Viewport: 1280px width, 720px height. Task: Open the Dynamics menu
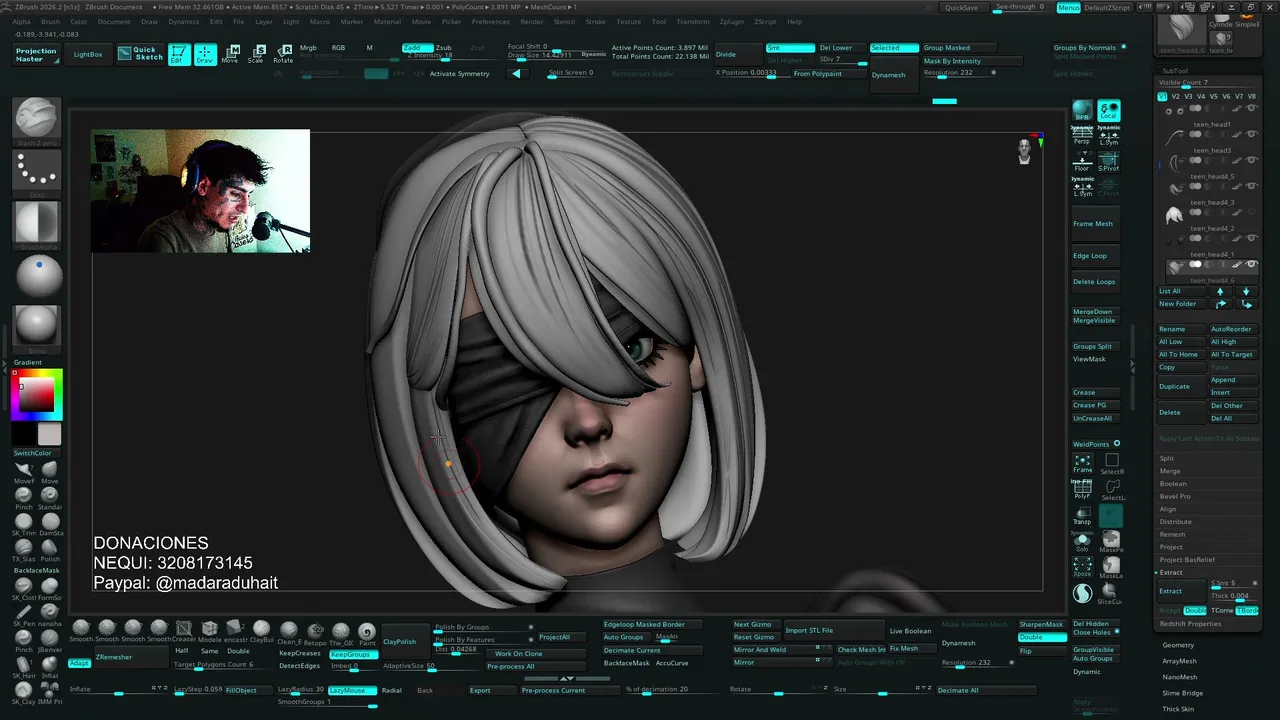pos(184,21)
